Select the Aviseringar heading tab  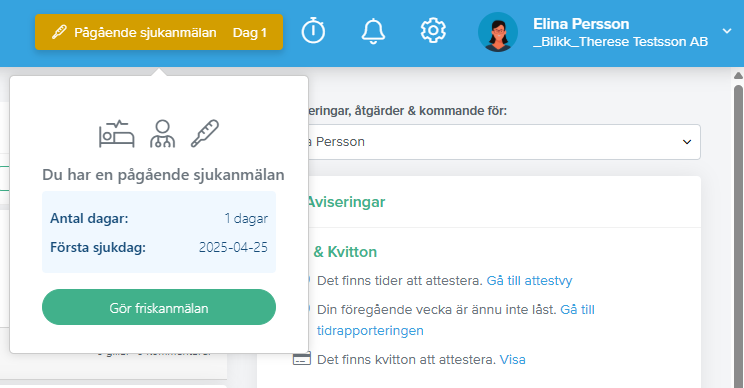point(345,202)
